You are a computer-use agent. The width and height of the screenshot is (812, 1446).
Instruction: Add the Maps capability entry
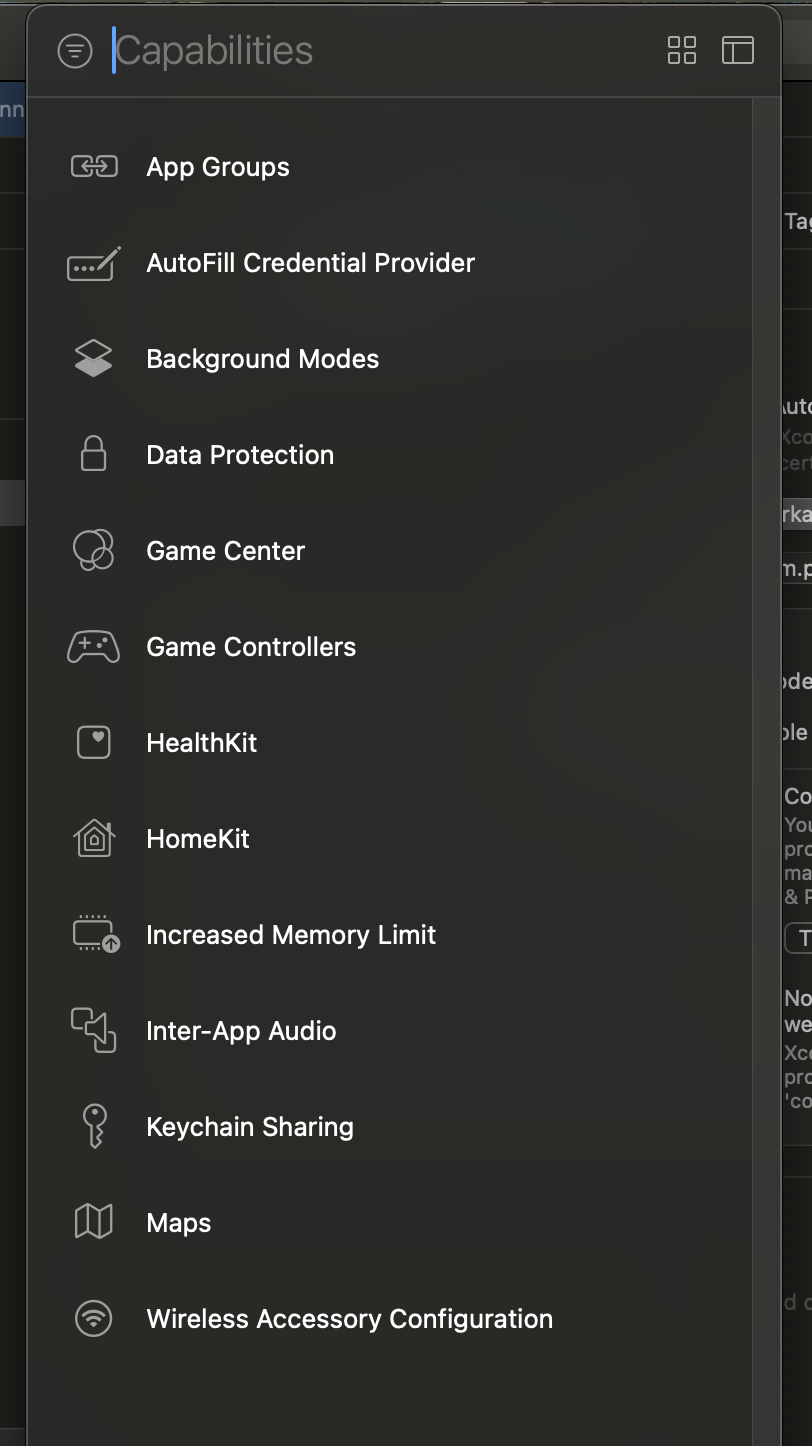[177, 1222]
